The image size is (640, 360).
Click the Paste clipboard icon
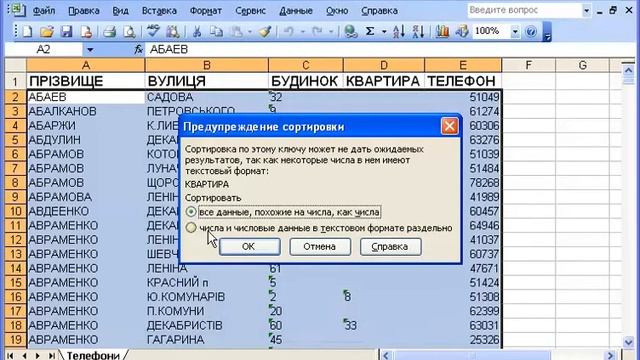coord(236,31)
